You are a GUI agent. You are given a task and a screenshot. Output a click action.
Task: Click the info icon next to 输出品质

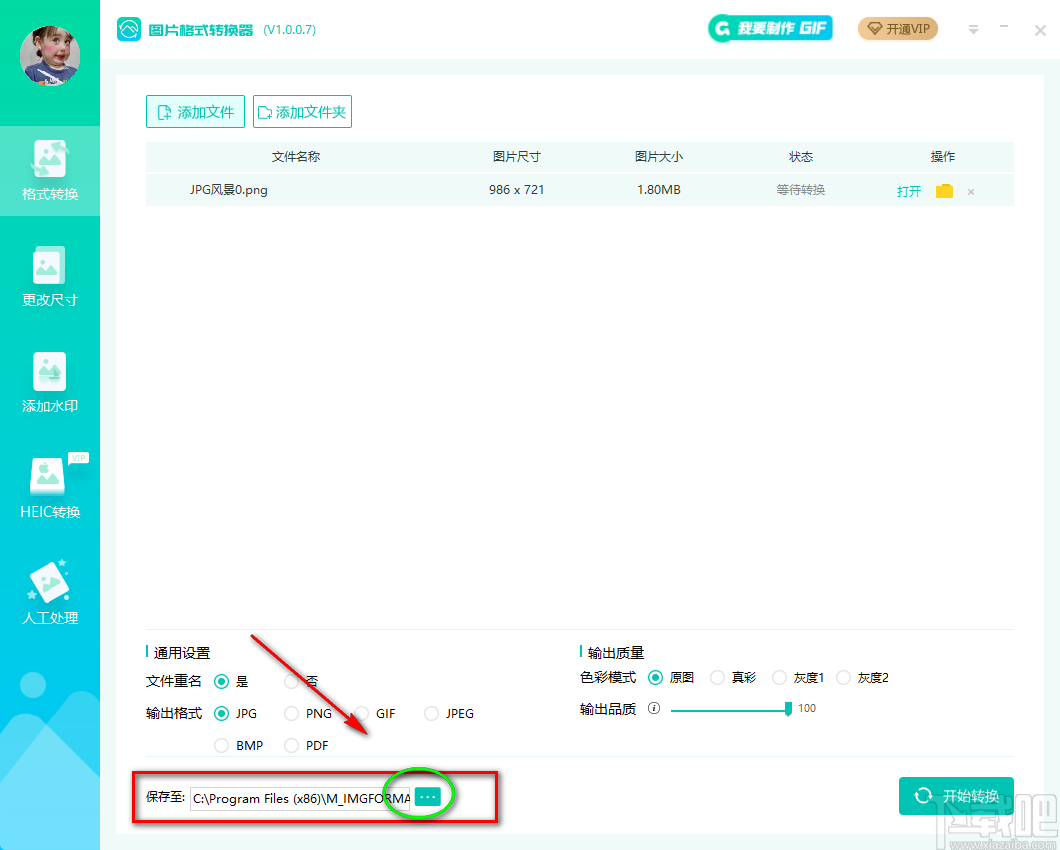655,708
